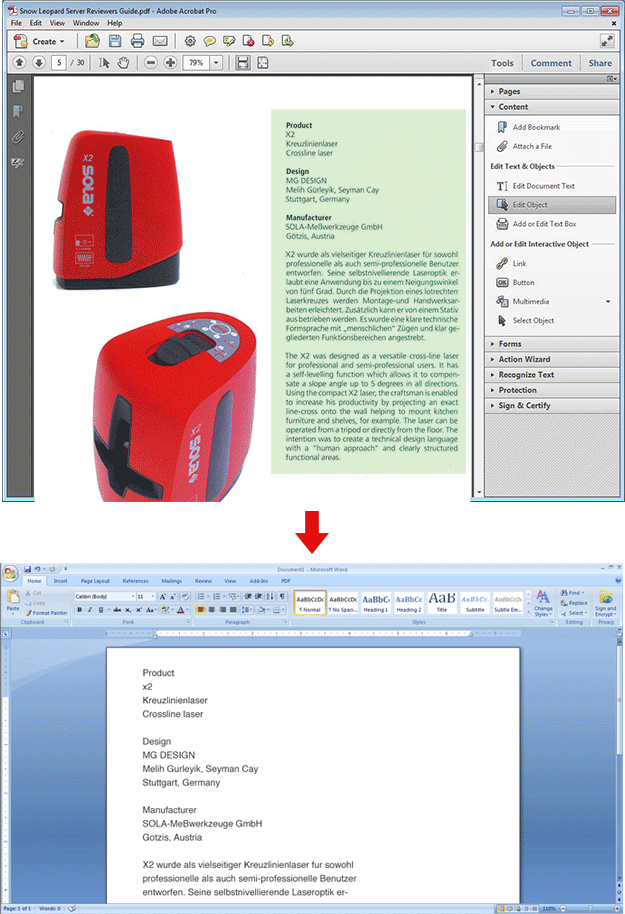Viewport: 625px width, 914px height.
Task: Click the Open file folder icon in Acrobat
Action: pos(92,41)
